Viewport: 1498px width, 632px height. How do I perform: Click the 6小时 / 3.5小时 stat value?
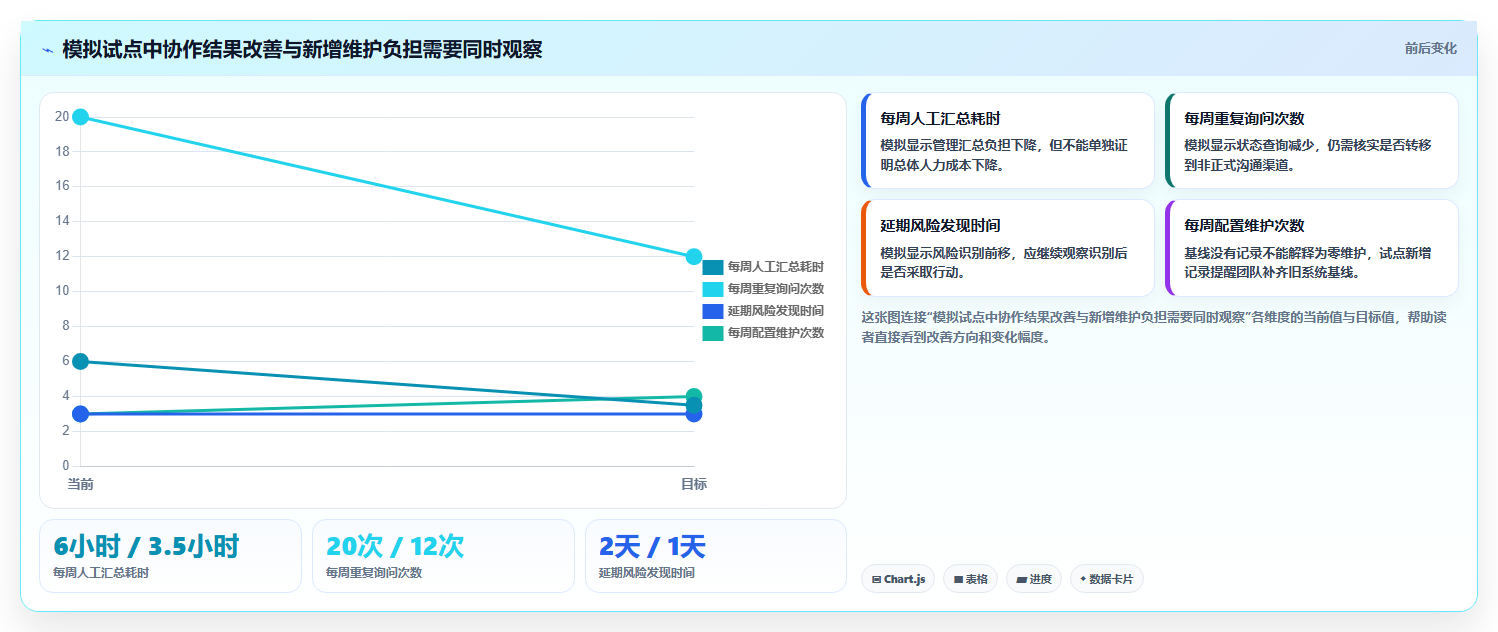pyautogui.click(x=146, y=547)
